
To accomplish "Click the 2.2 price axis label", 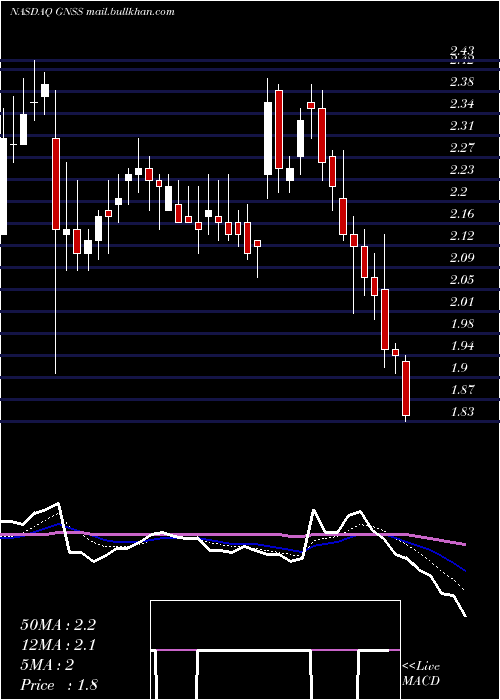I will pyautogui.click(x=458, y=192).
